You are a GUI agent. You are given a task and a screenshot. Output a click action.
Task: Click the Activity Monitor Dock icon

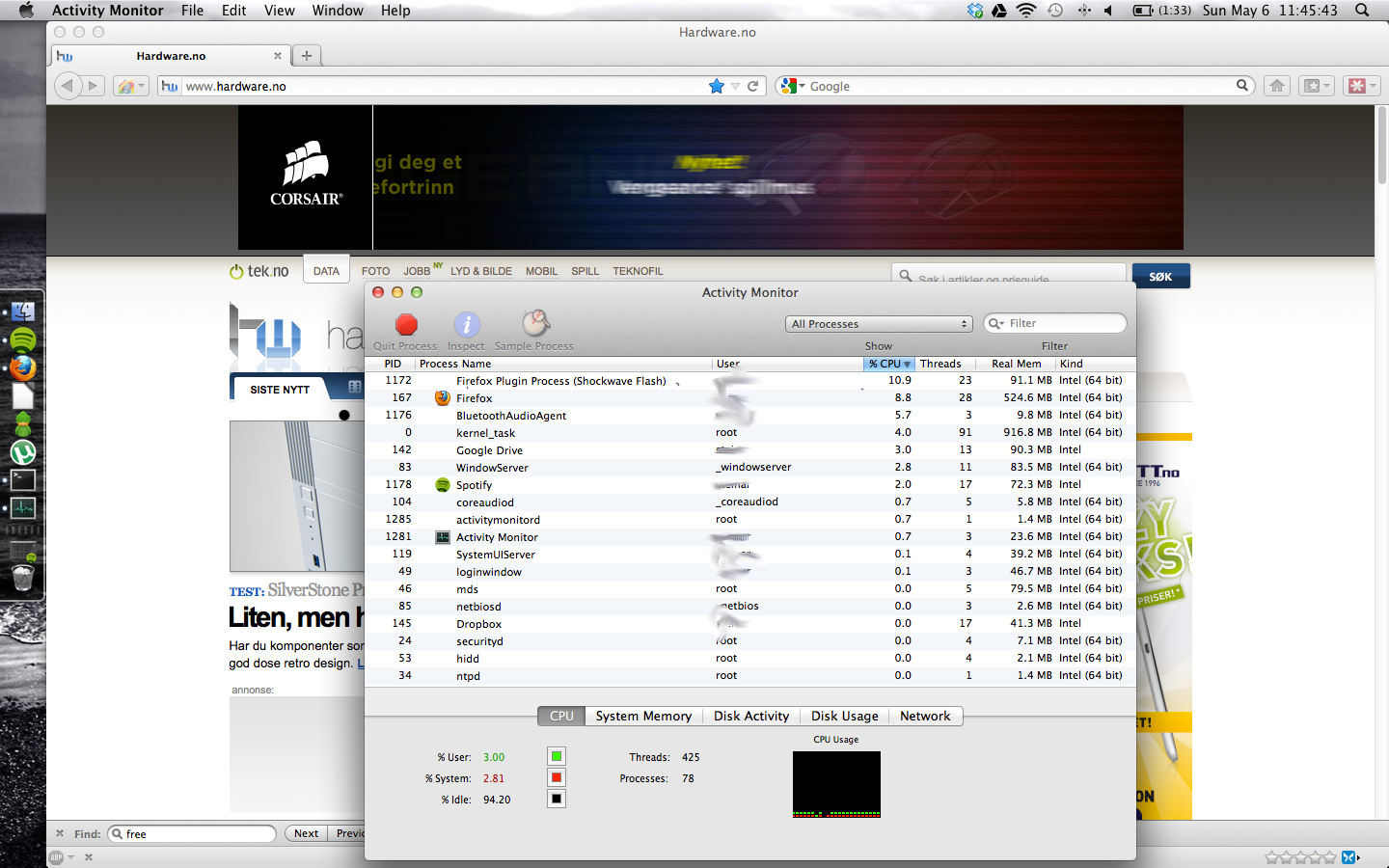pyautogui.click(x=23, y=507)
